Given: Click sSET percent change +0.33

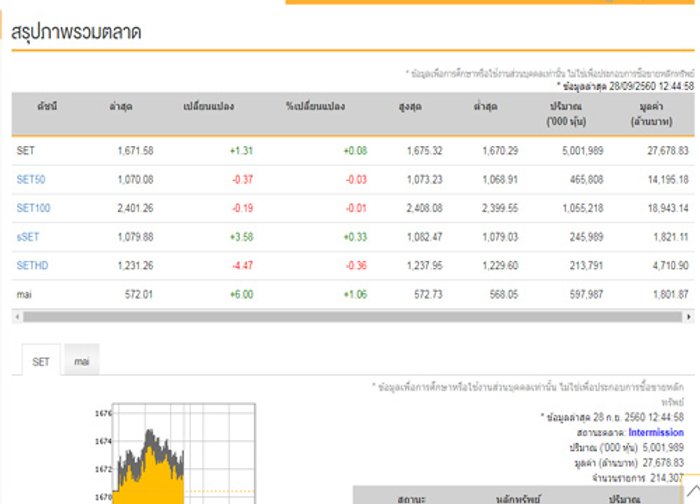Looking at the screenshot, I should tap(355, 237).
